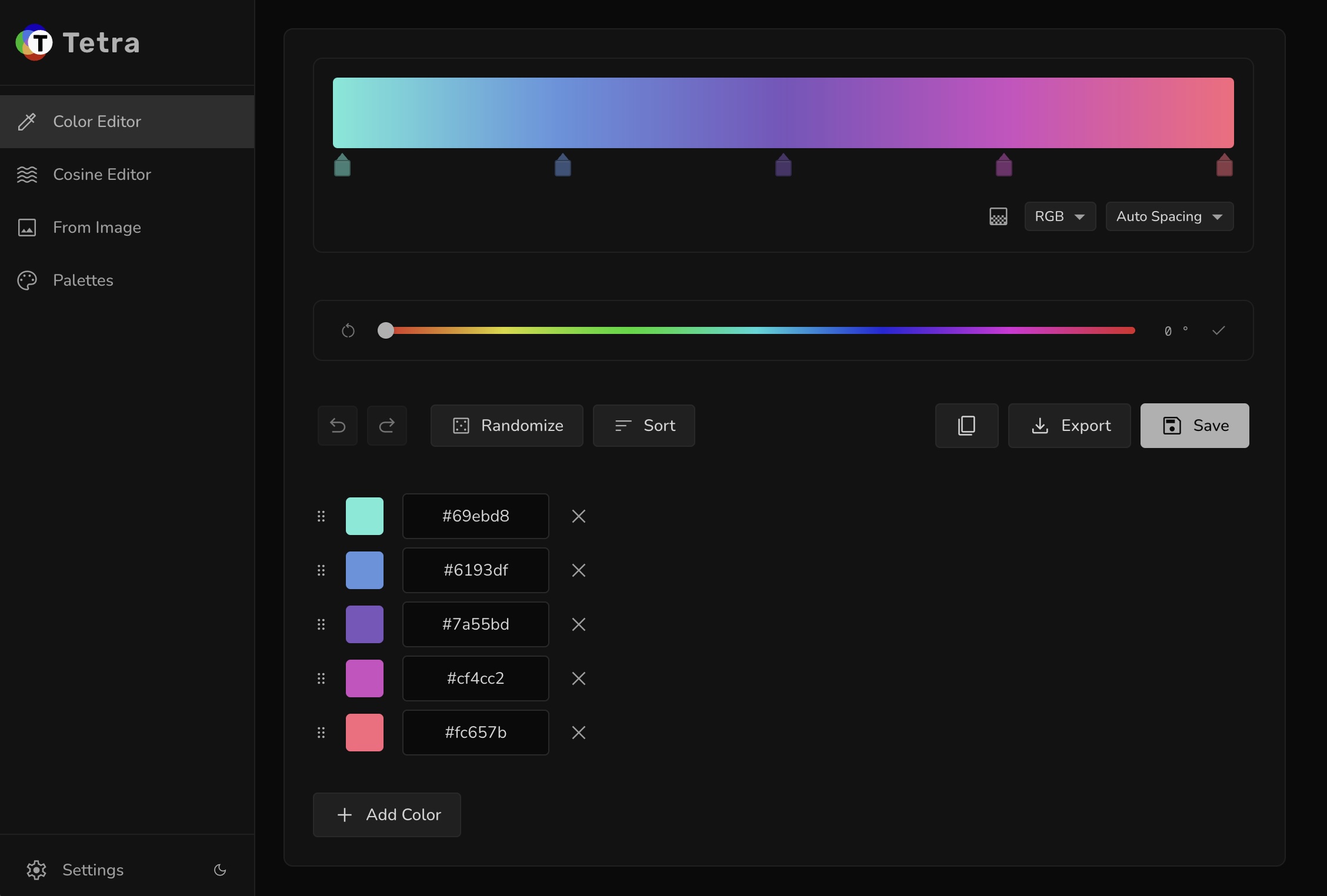Edit the #cf4cc2 hex field
Image resolution: width=1327 pixels, height=896 pixels.
(x=476, y=678)
